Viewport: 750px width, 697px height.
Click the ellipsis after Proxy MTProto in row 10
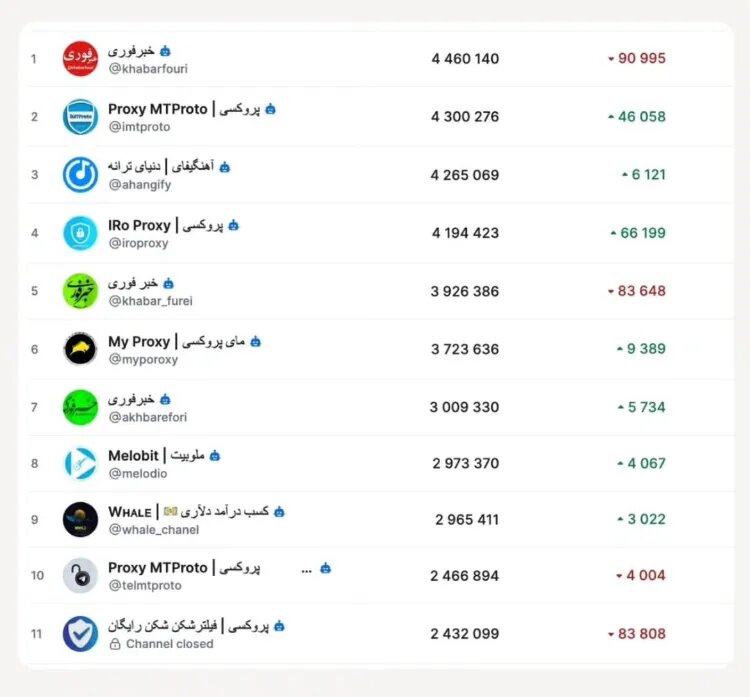306,569
